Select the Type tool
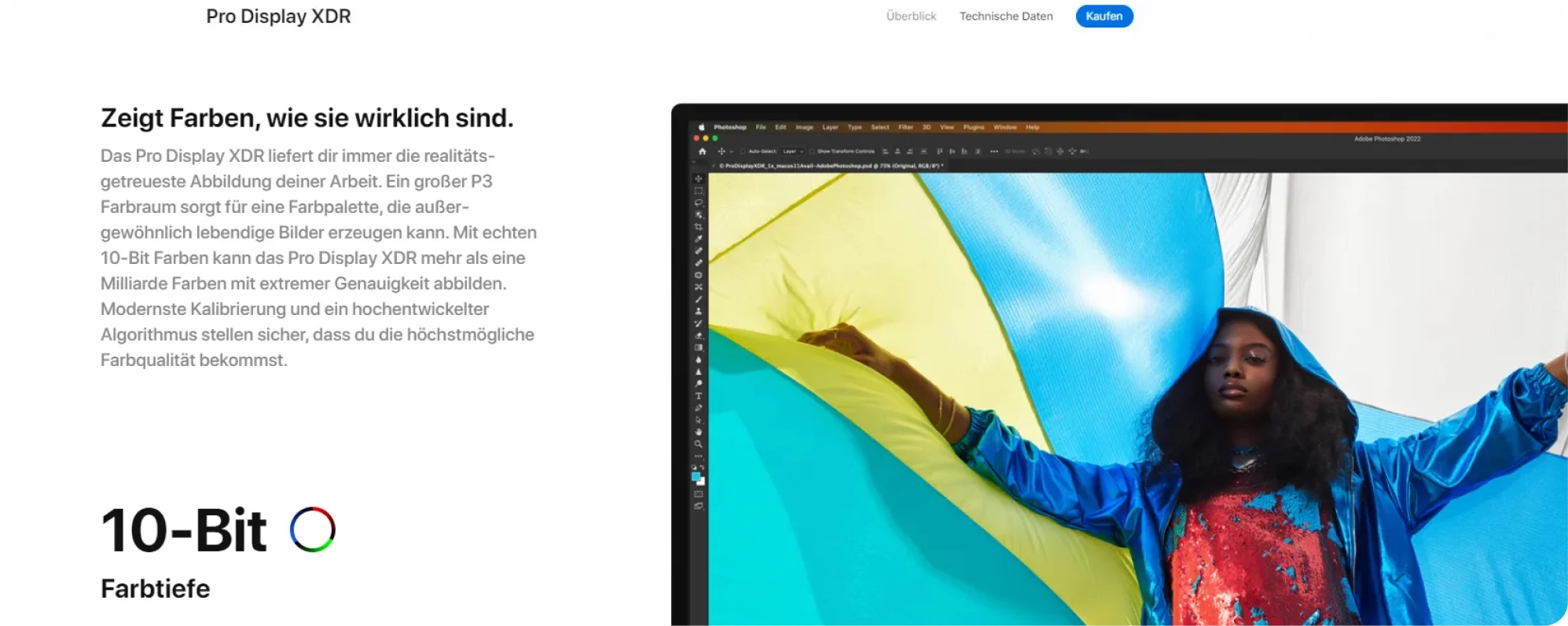 (698, 396)
